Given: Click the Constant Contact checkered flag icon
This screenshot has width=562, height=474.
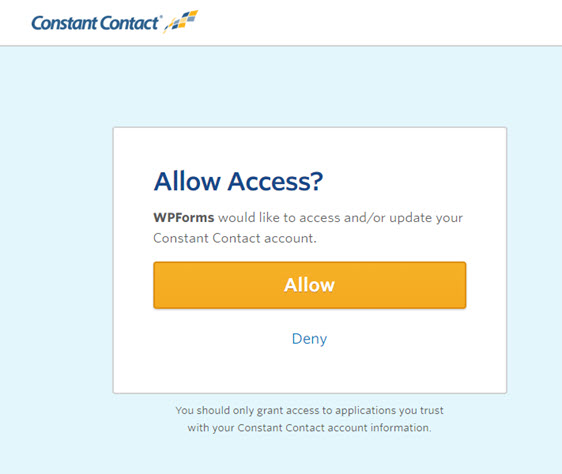Looking at the screenshot, I should click(x=181, y=21).
